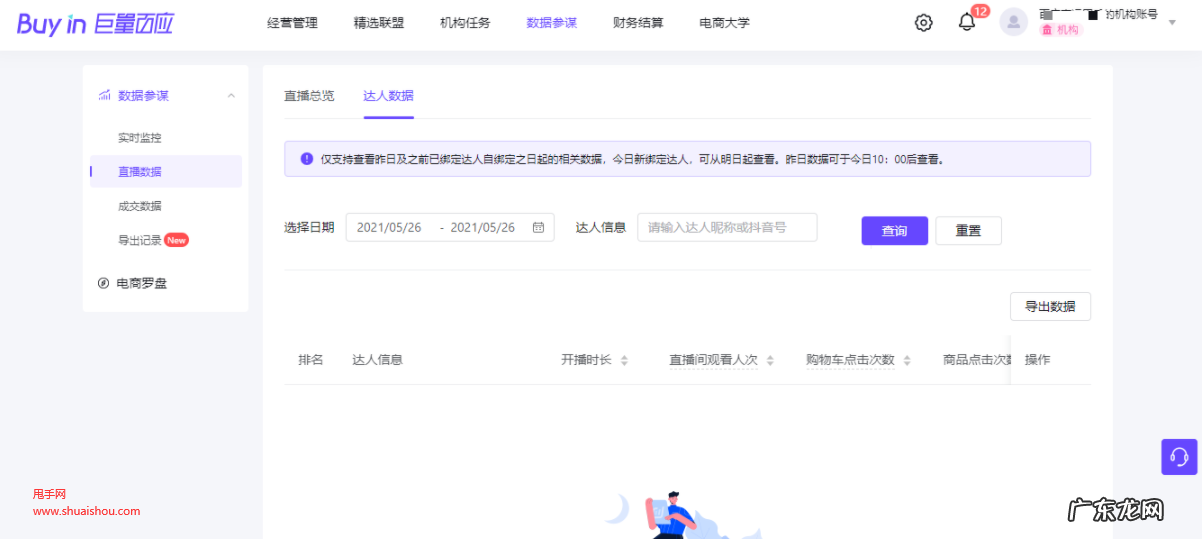Click the New badge beside 导出记录
This screenshot has height=539, width=1202.
[177, 240]
